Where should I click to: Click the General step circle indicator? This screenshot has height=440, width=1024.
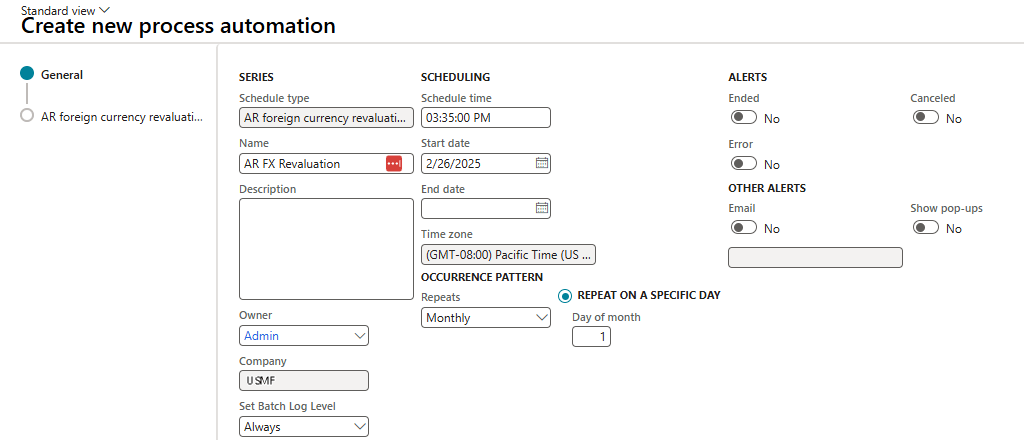click(27, 74)
